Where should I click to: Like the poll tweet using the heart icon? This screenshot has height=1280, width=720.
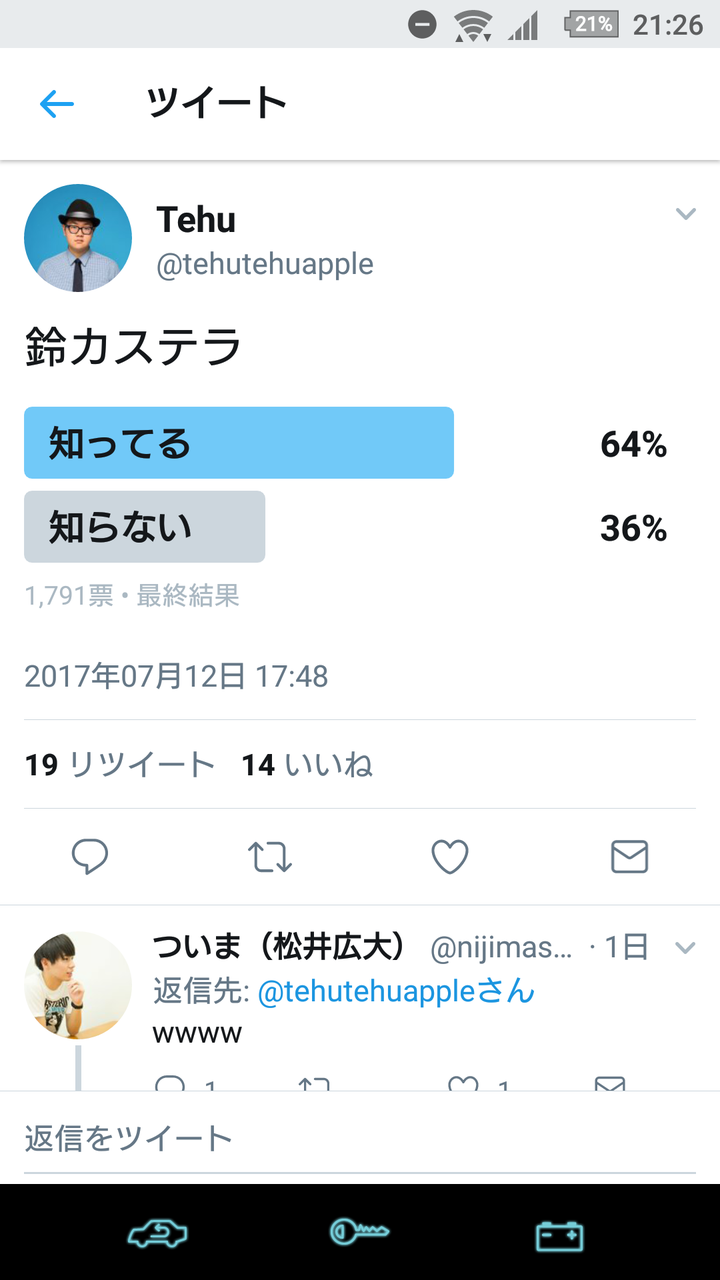point(450,856)
